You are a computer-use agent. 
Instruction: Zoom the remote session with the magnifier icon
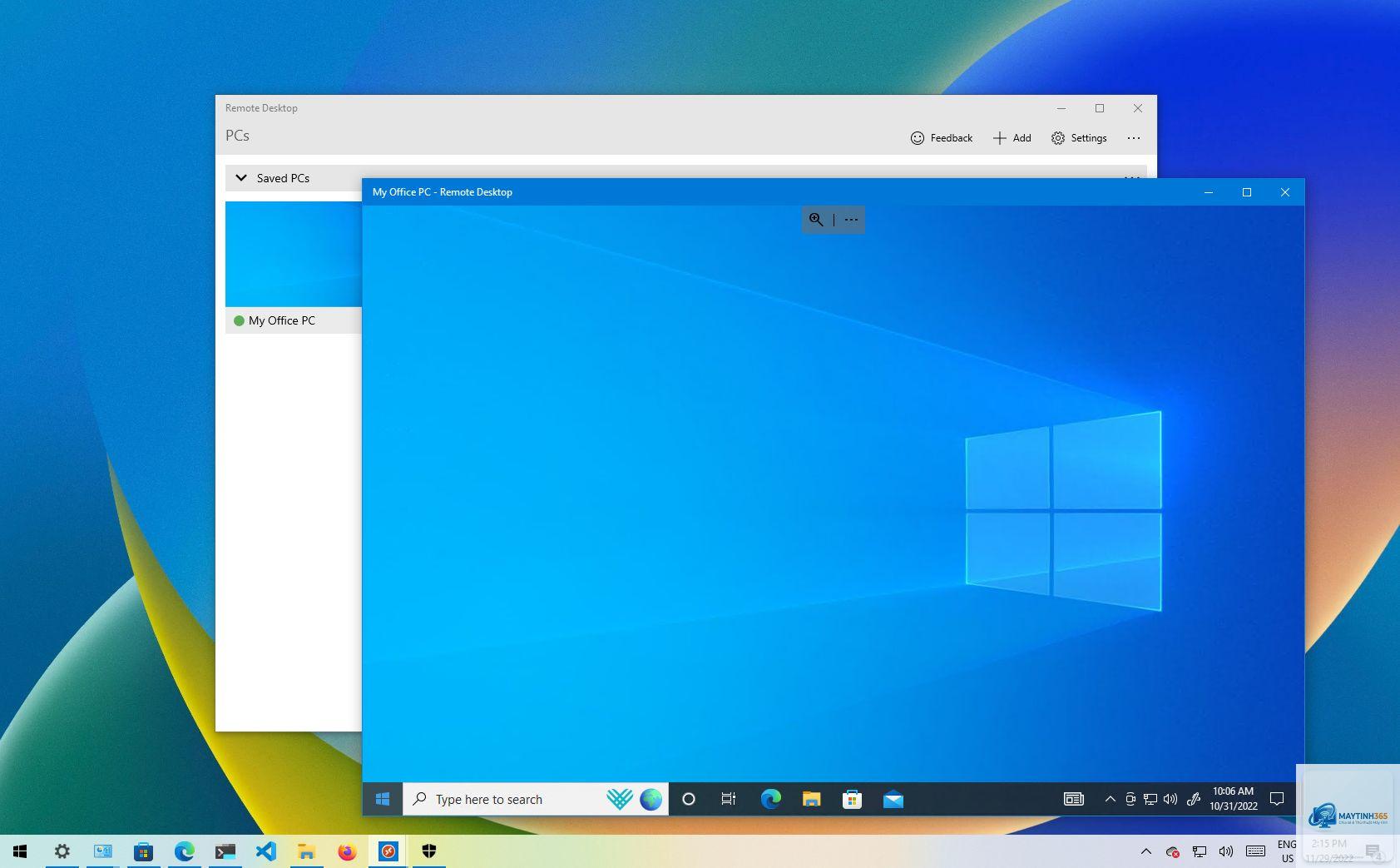[x=816, y=220]
